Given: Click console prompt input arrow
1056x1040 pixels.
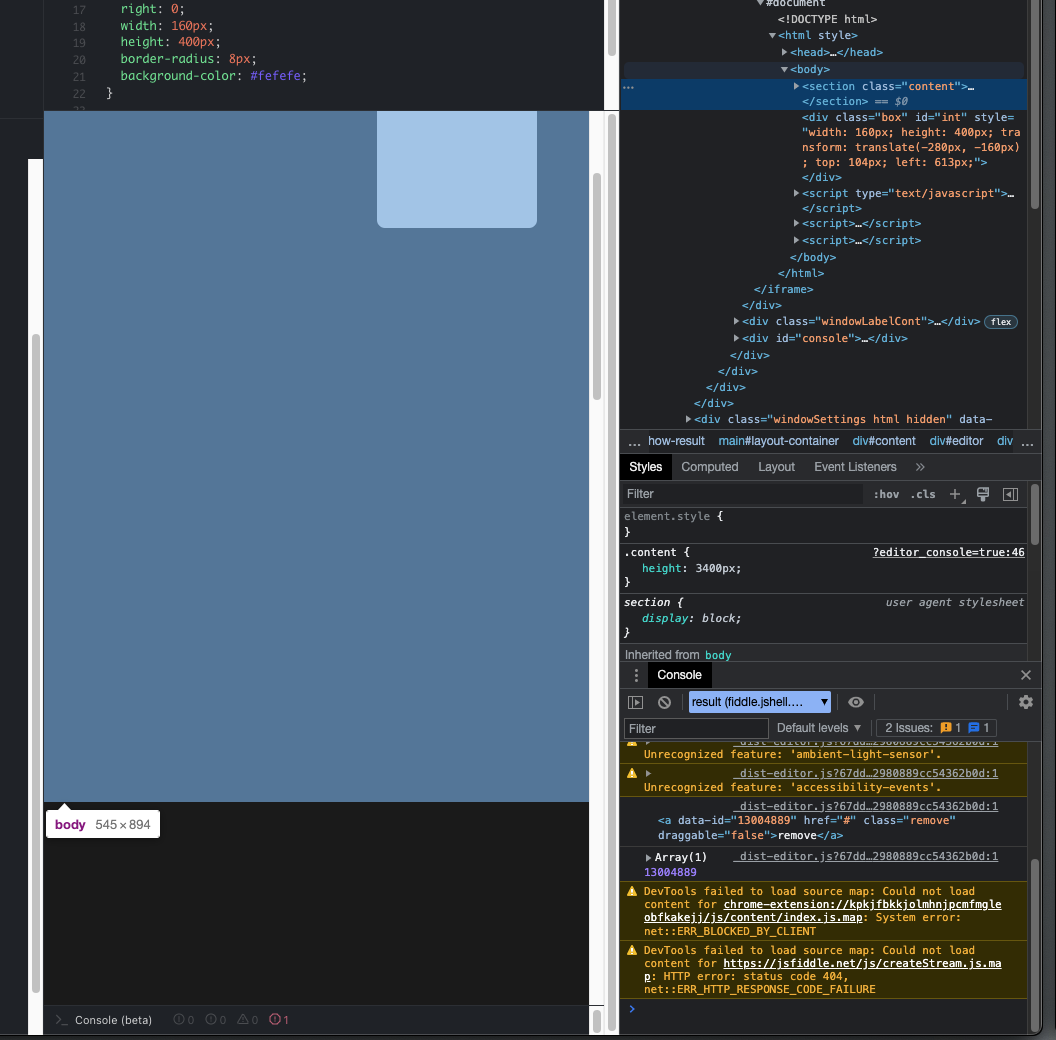Looking at the screenshot, I should pyautogui.click(x=632, y=1008).
